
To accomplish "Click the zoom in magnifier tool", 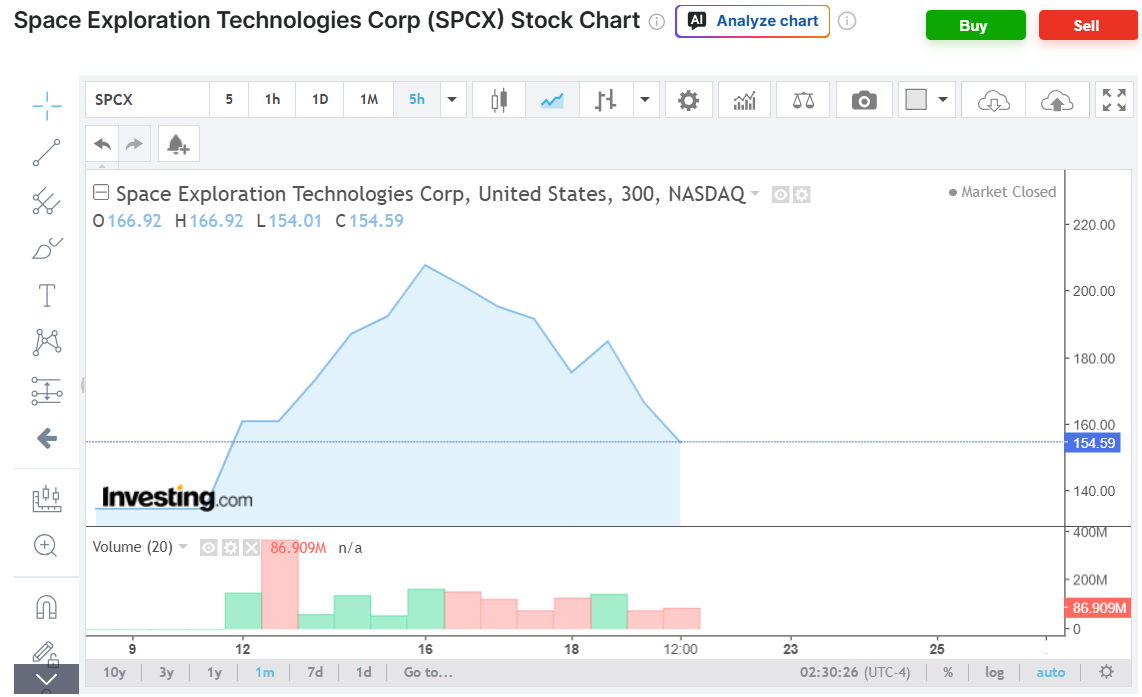I will 45,546.
